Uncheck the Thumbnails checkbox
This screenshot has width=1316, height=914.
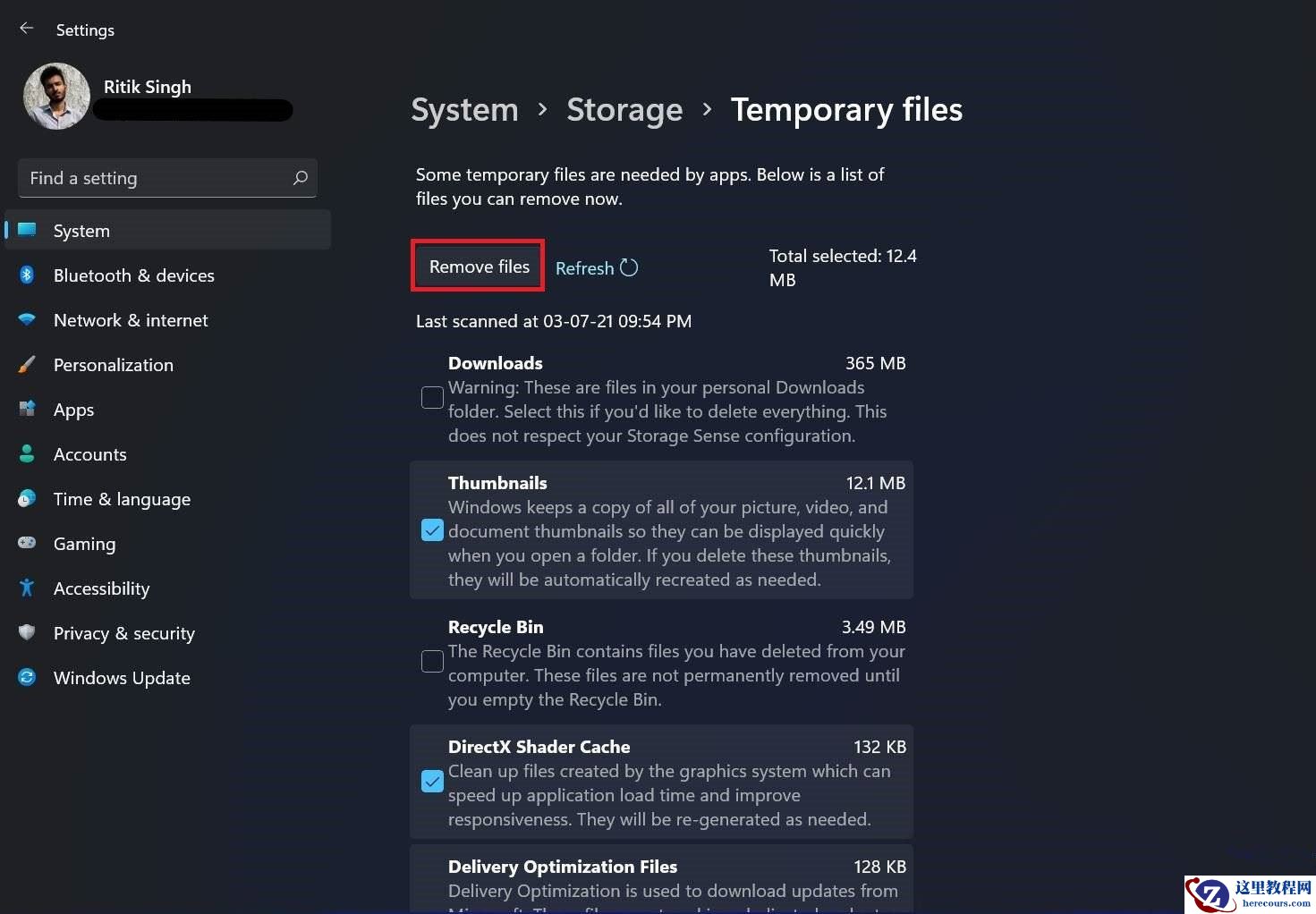pyautogui.click(x=432, y=529)
